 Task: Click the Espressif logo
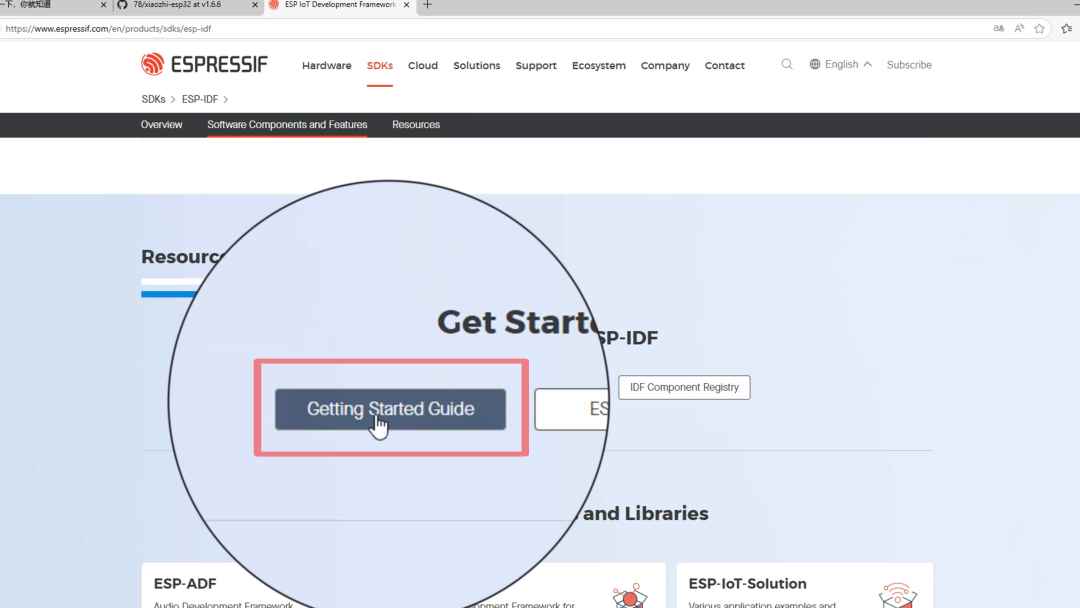204,64
